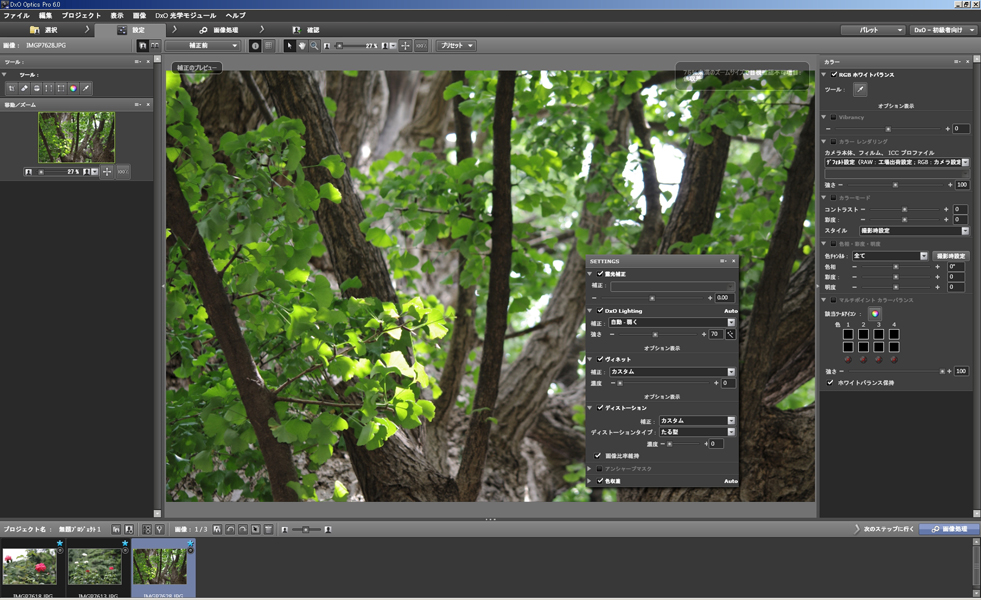Click the image info icon

pos(256,45)
